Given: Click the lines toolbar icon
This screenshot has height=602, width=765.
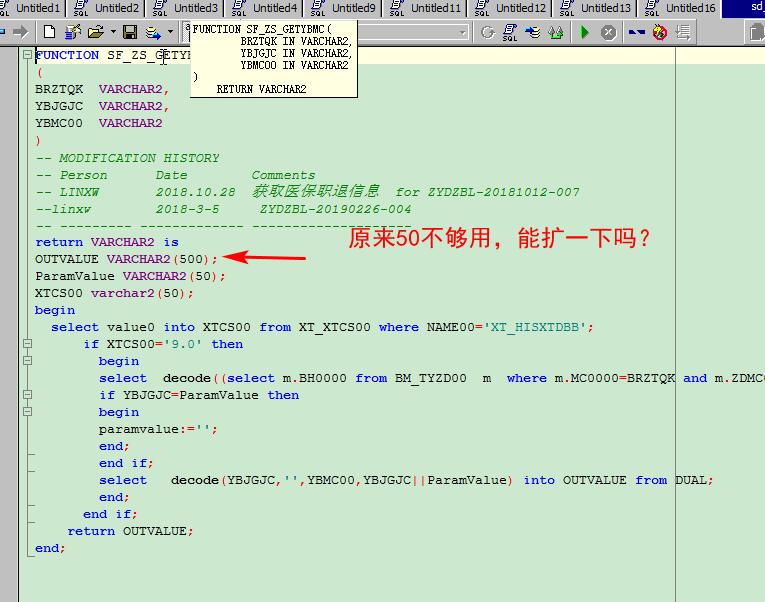Looking at the screenshot, I should 683,33.
